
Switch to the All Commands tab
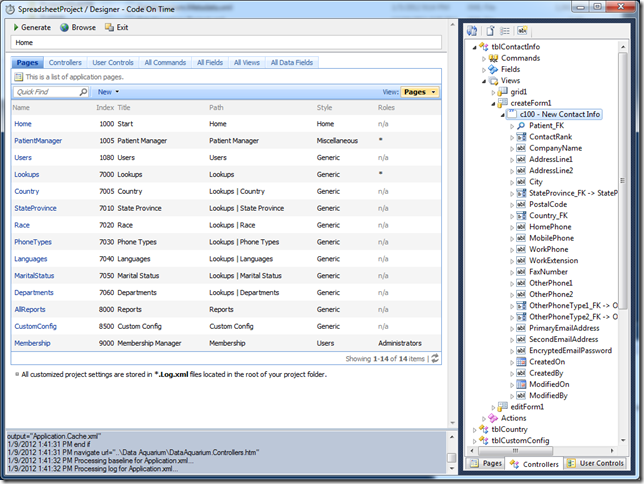(165, 62)
